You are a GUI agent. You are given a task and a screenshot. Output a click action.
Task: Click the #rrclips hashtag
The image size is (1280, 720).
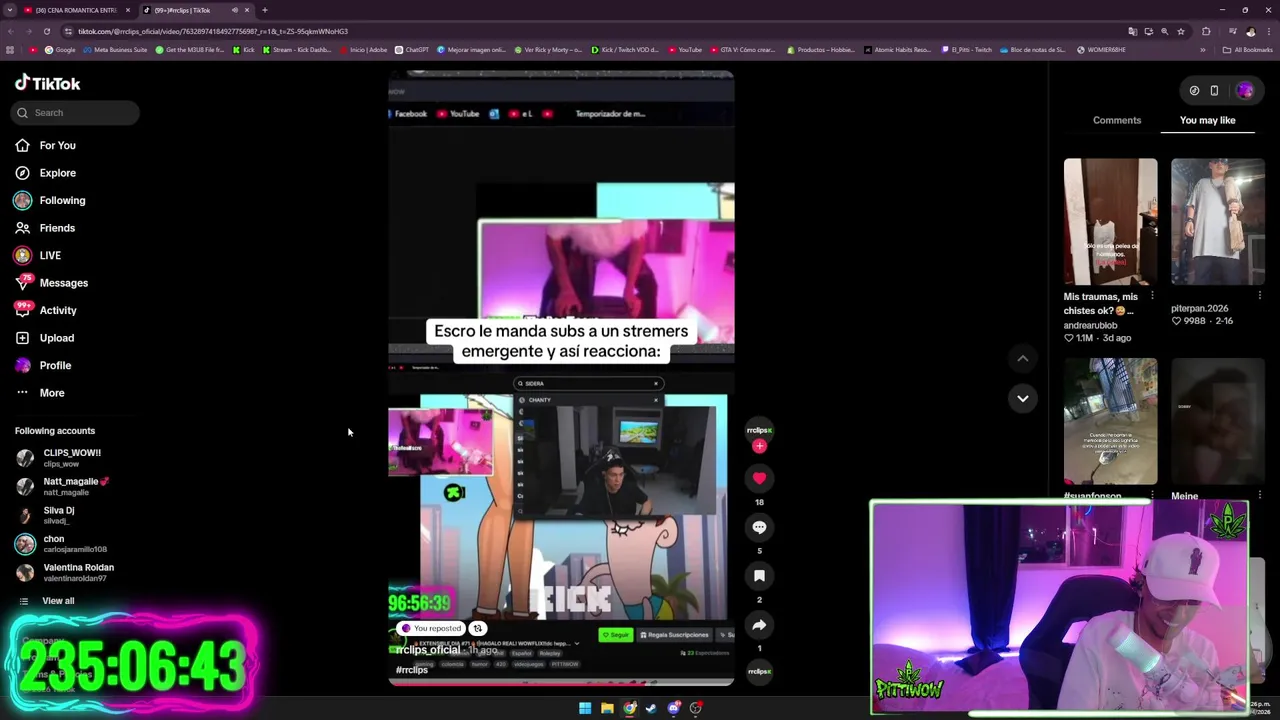pos(412,670)
